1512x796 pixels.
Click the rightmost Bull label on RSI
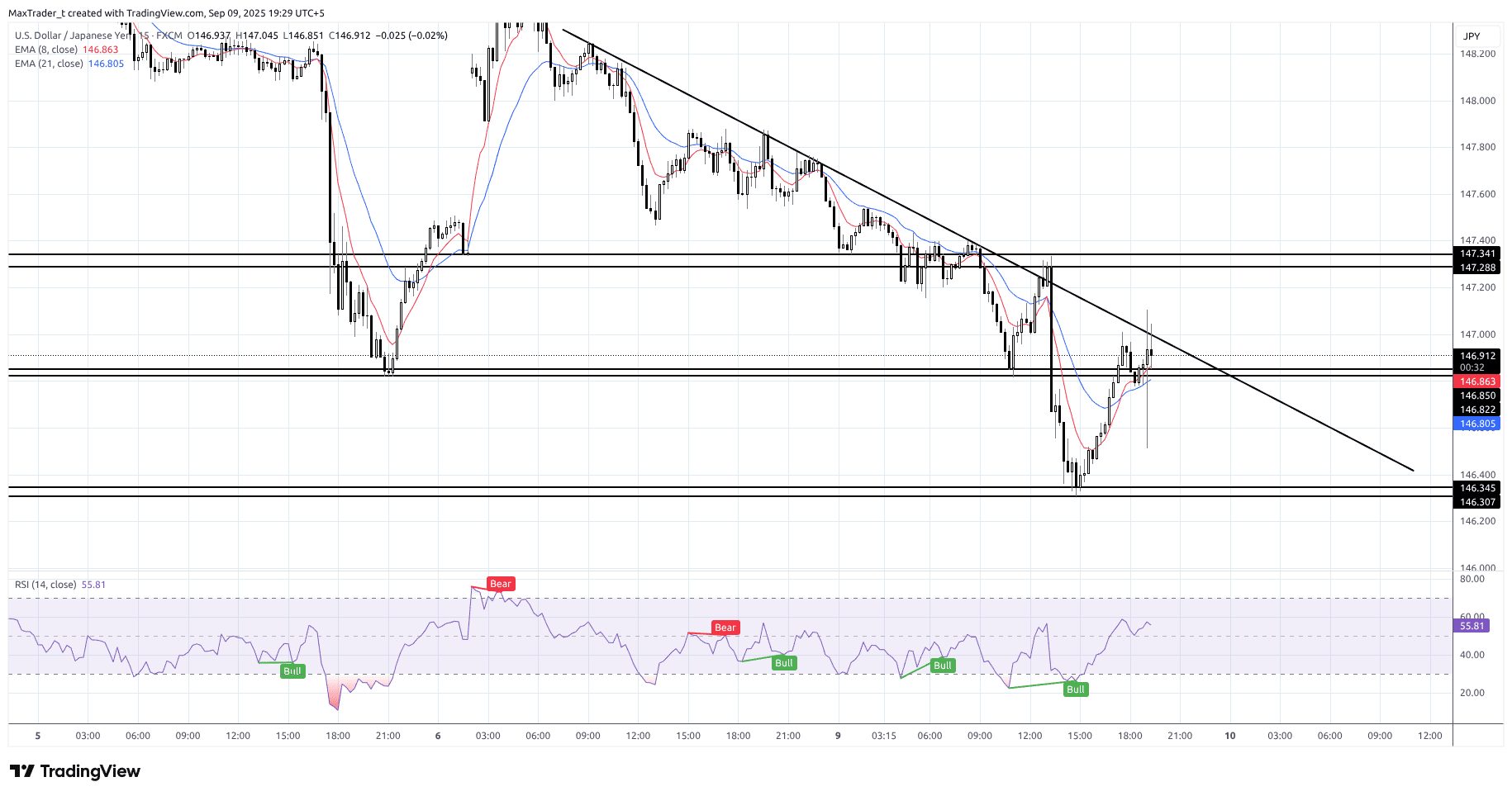click(1075, 689)
